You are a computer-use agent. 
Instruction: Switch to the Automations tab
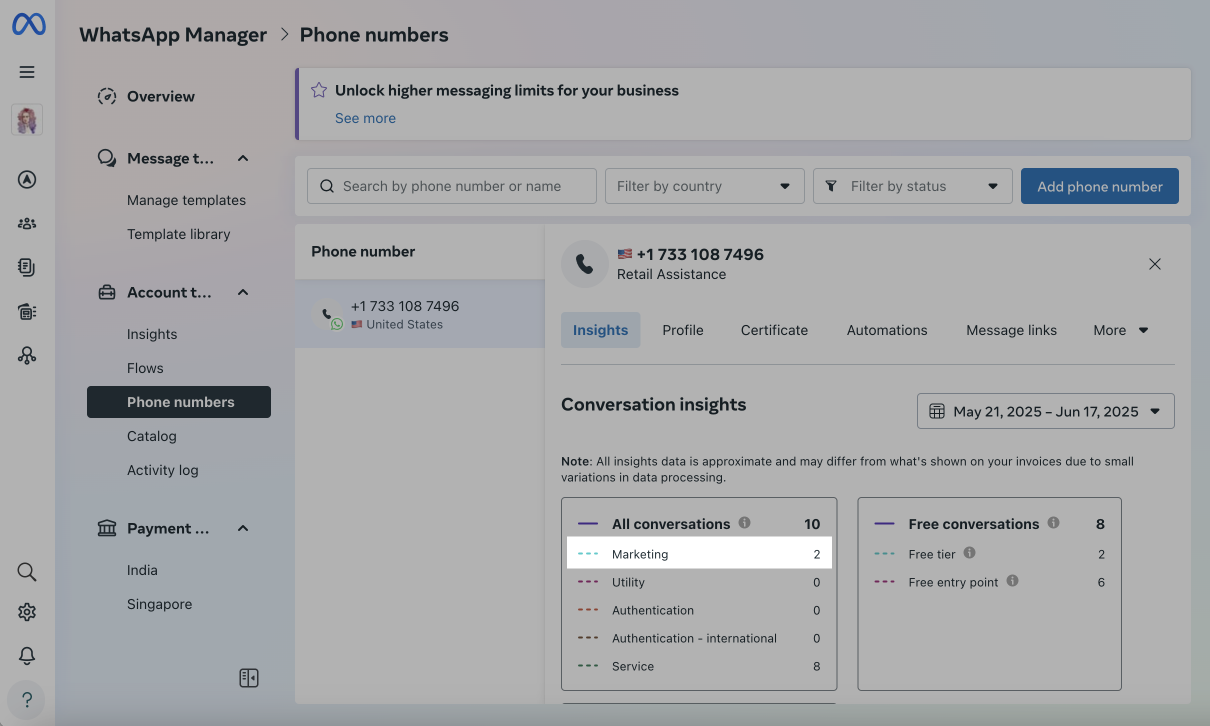point(886,330)
